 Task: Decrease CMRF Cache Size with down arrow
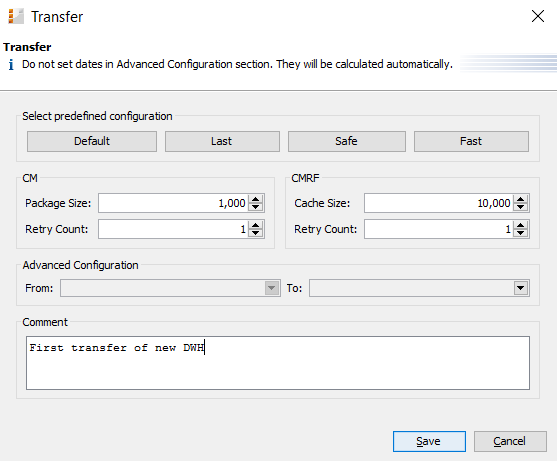tap(521, 207)
